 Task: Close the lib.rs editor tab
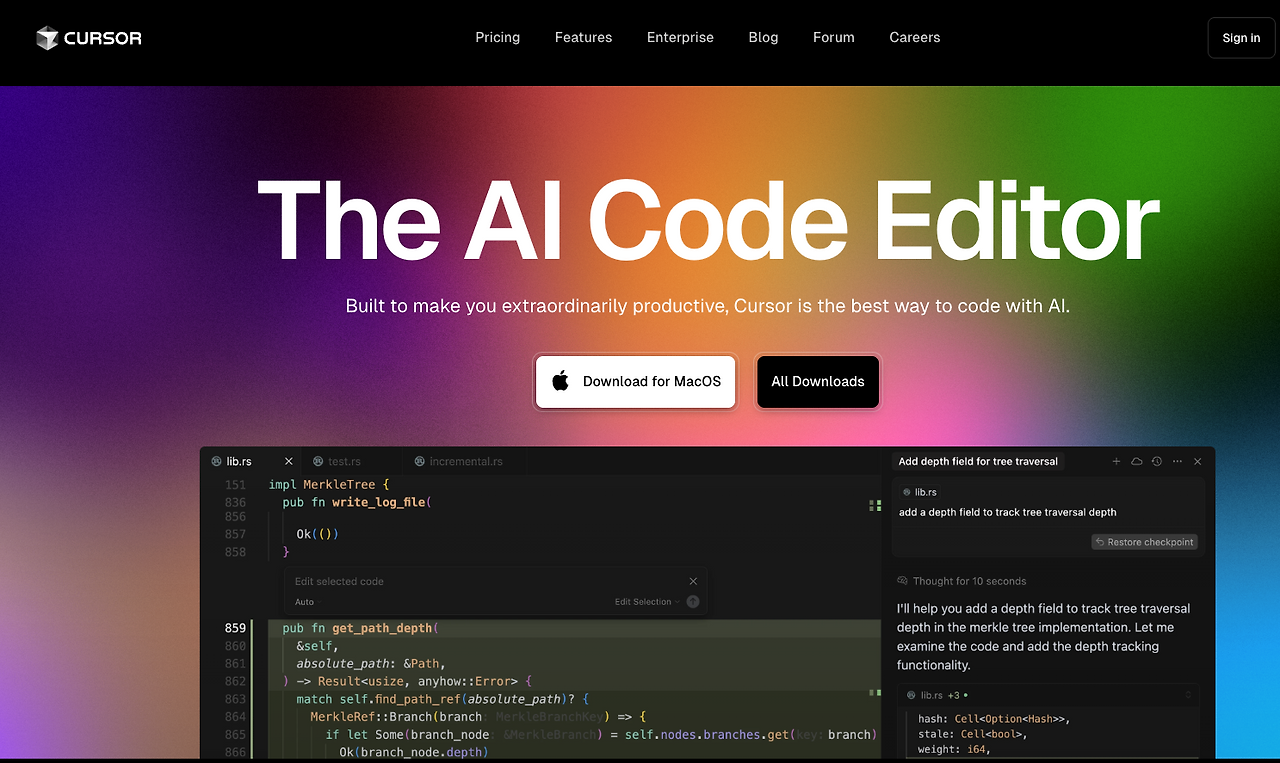289,461
